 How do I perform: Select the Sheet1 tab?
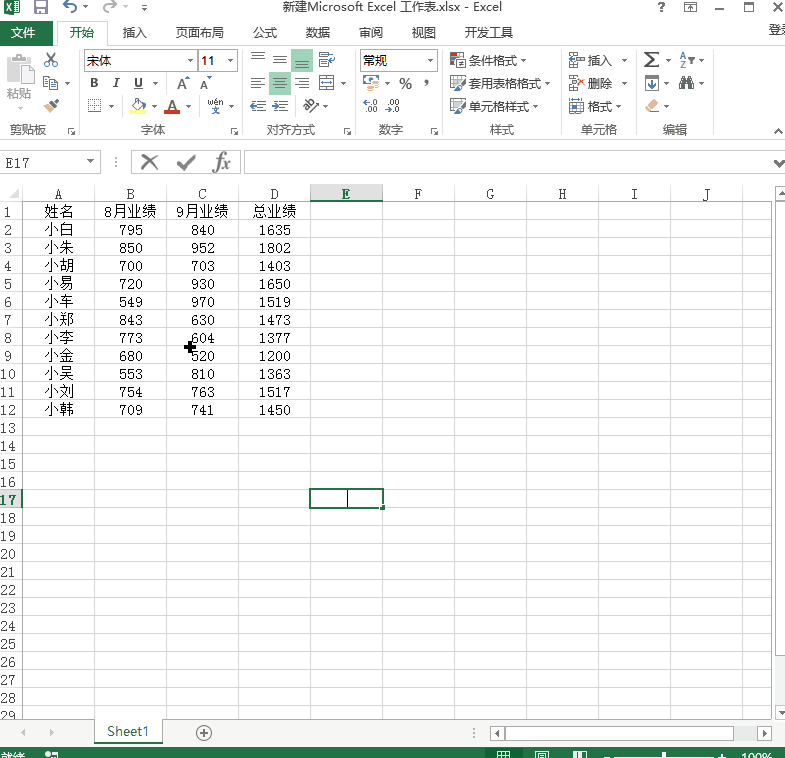(x=128, y=731)
